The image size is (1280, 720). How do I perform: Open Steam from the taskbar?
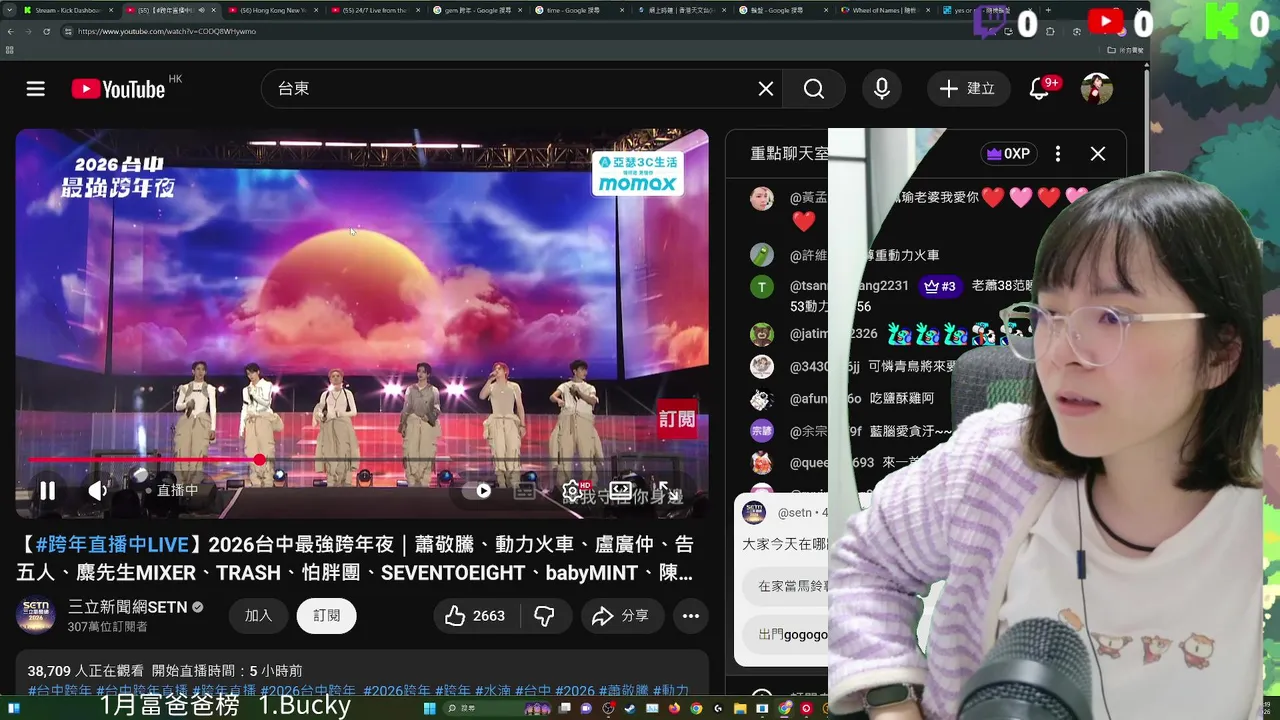pyautogui.click(x=630, y=709)
